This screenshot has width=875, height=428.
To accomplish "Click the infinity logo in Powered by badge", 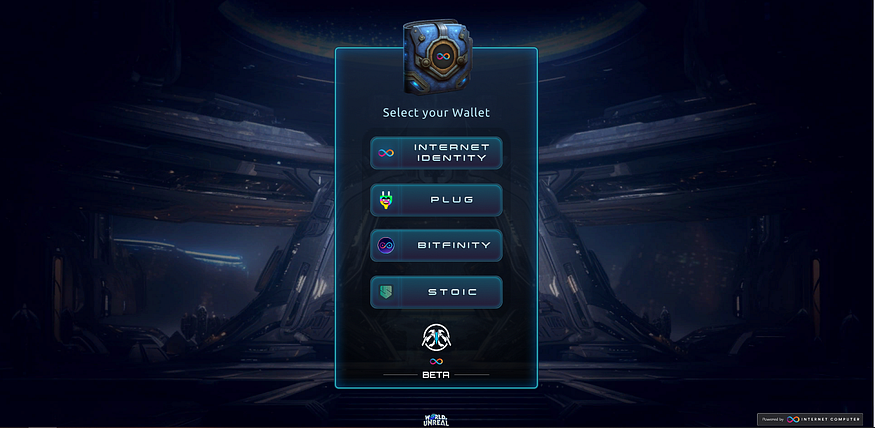I will pyautogui.click(x=793, y=419).
